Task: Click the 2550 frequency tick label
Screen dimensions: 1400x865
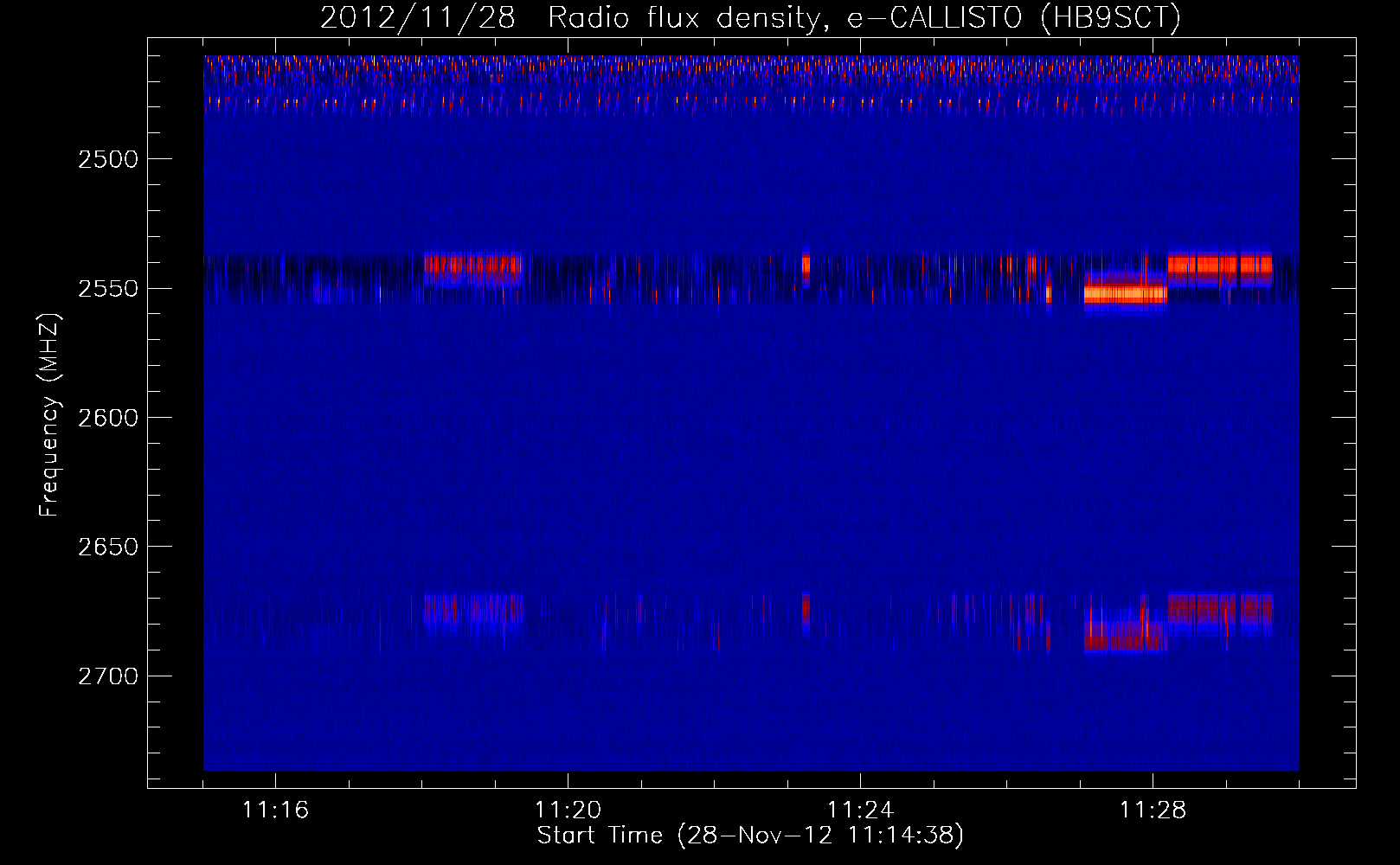Action: [x=108, y=288]
